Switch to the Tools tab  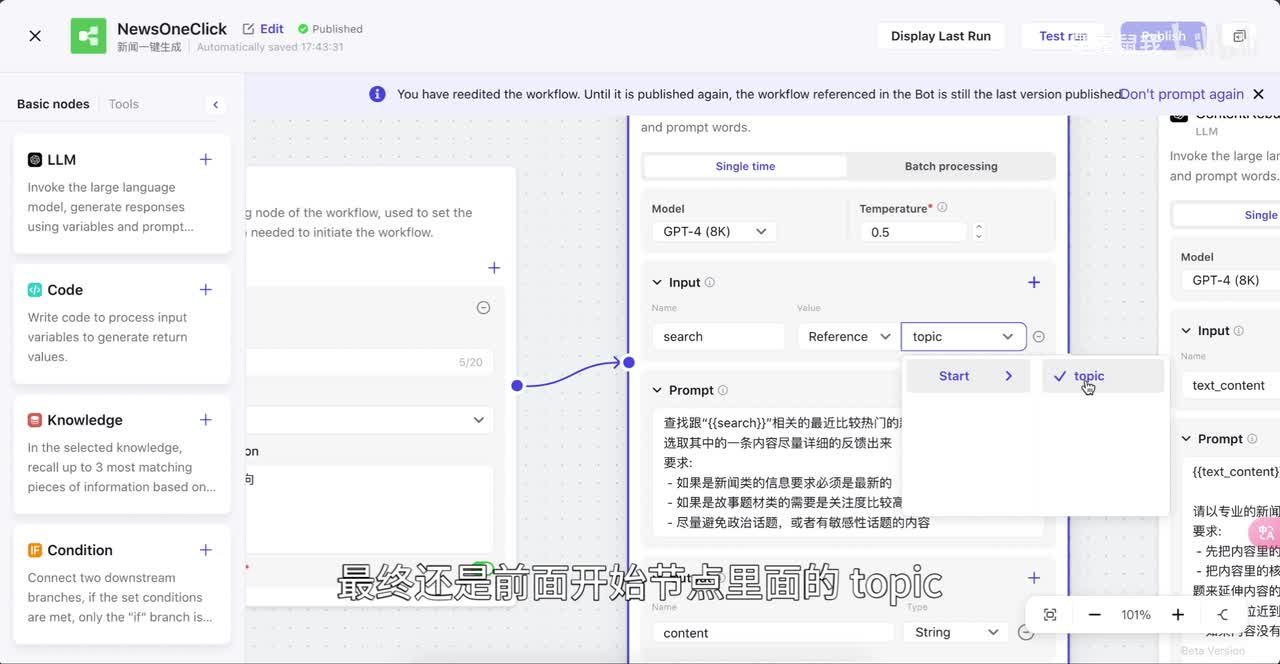123,104
